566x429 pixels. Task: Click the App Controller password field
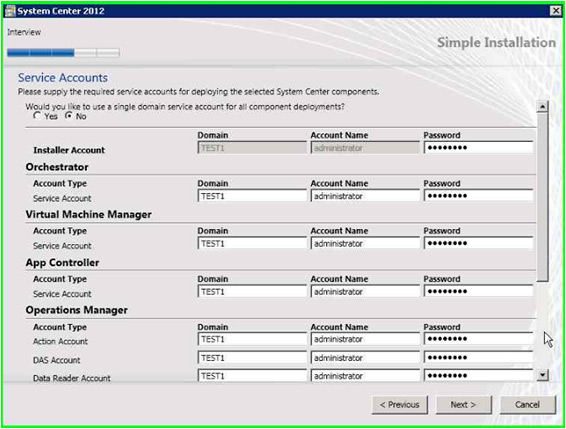pyautogui.click(x=478, y=291)
